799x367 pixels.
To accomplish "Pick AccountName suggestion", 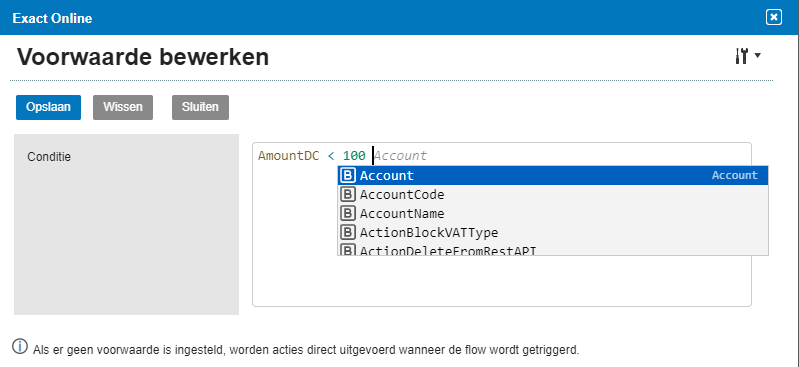I will (x=553, y=214).
